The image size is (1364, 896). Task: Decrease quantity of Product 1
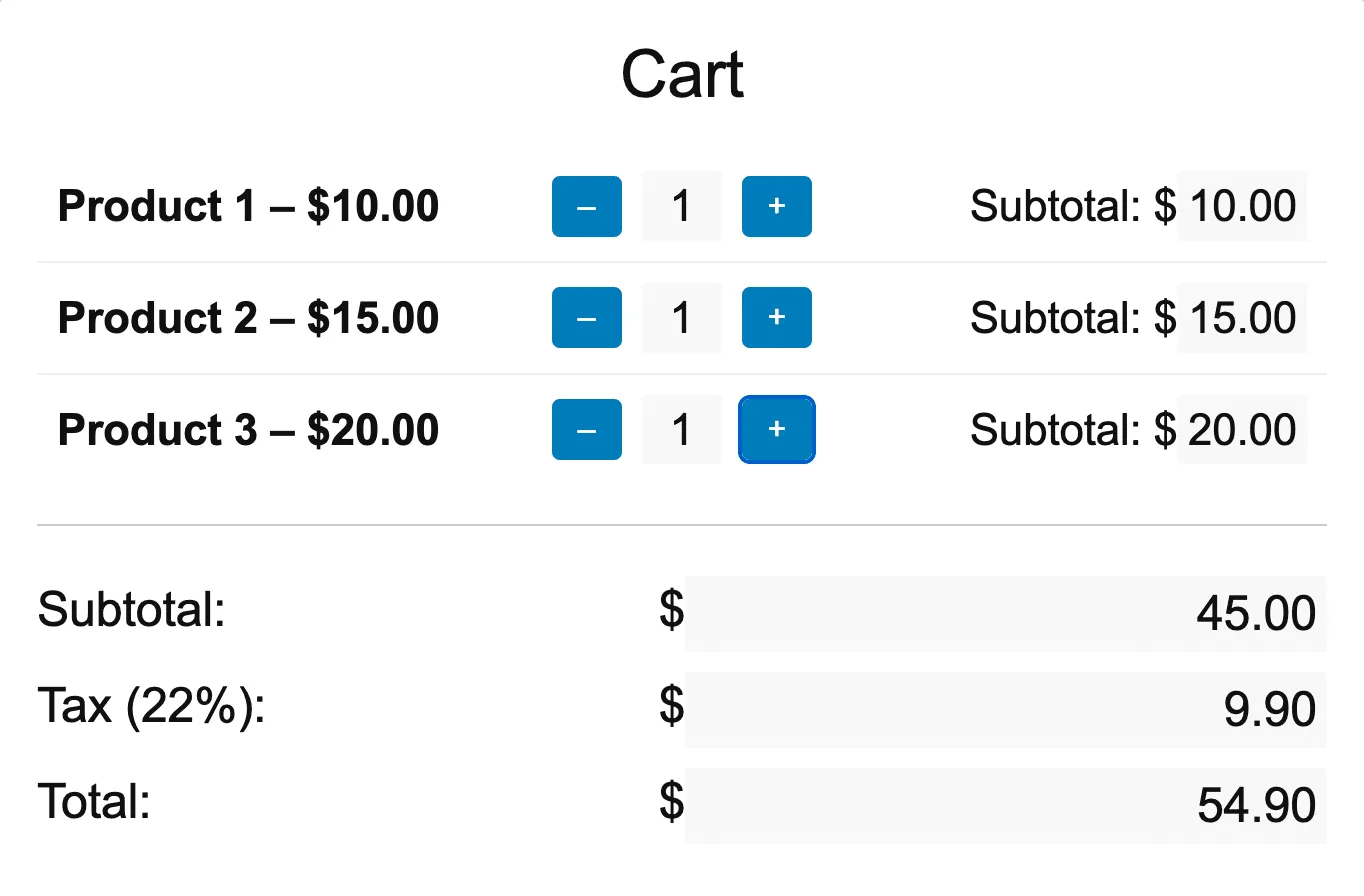point(587,207)
